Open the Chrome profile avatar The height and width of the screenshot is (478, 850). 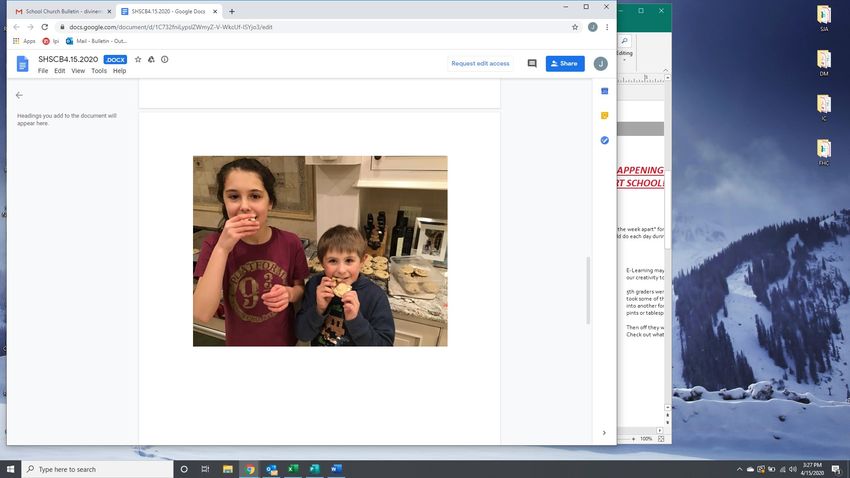pyautogui.click(x=593, y=27)
